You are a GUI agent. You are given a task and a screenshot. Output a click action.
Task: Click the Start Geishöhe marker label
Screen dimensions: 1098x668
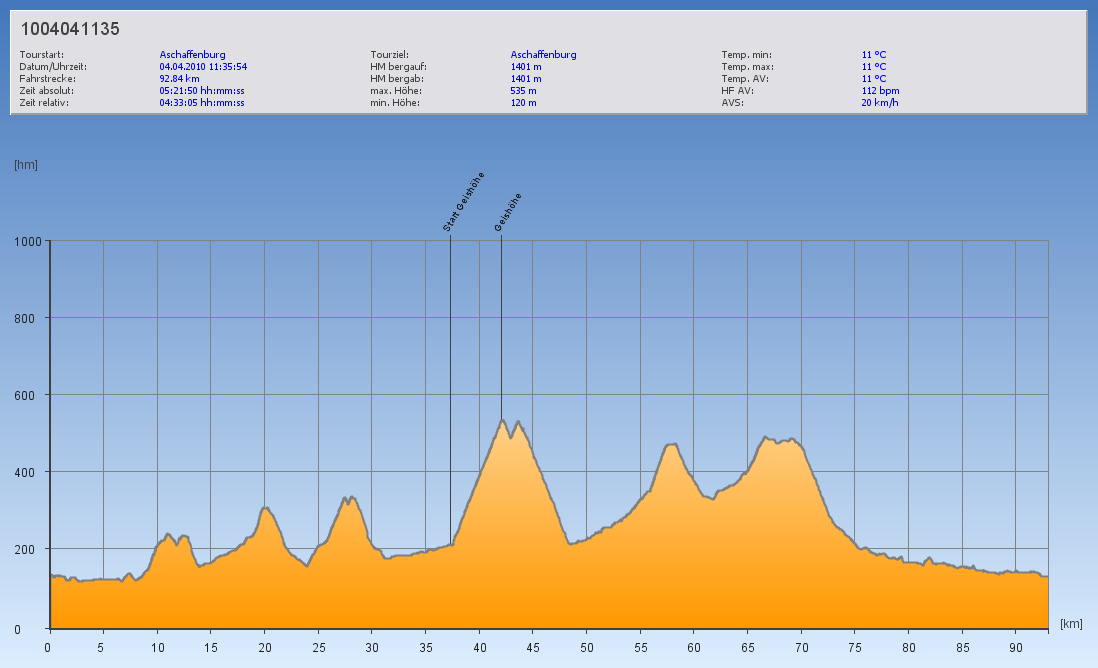[462, 202]
